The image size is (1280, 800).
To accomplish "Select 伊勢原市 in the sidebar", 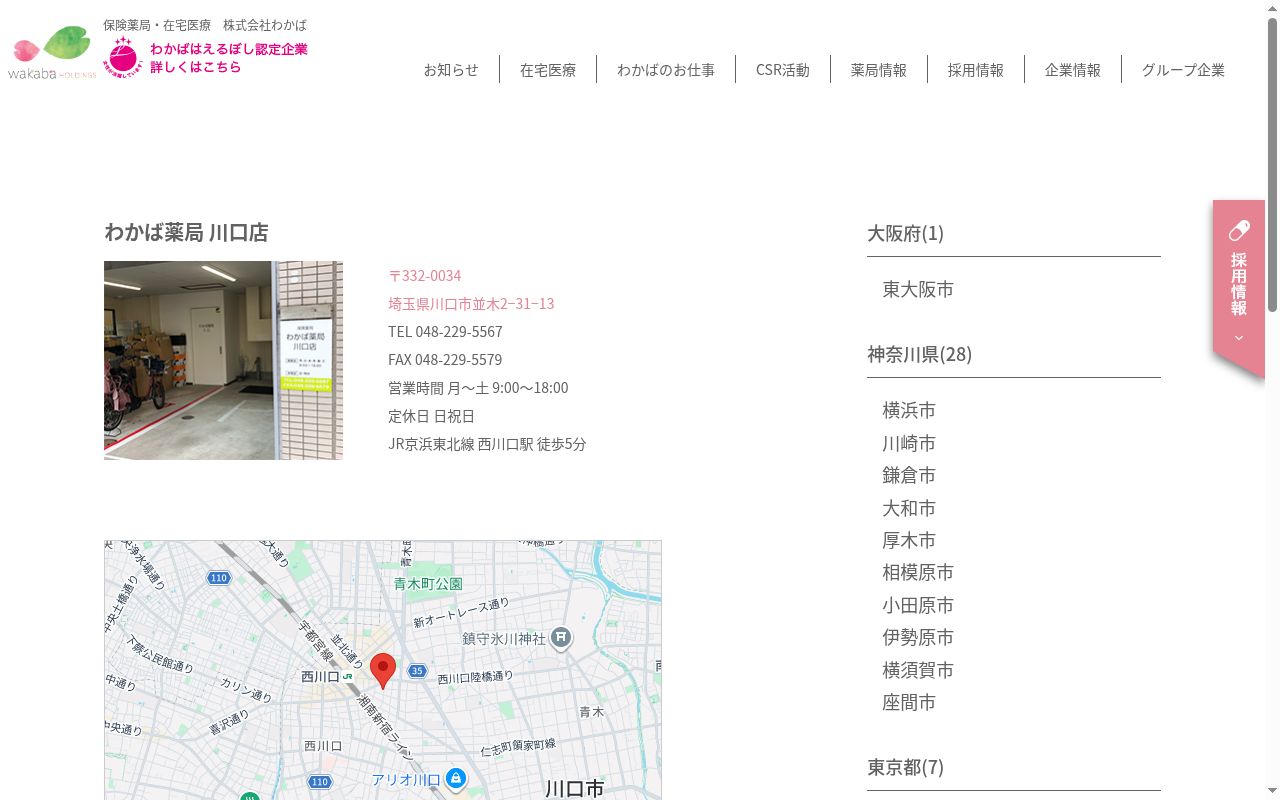I will [x=918, y=637].
